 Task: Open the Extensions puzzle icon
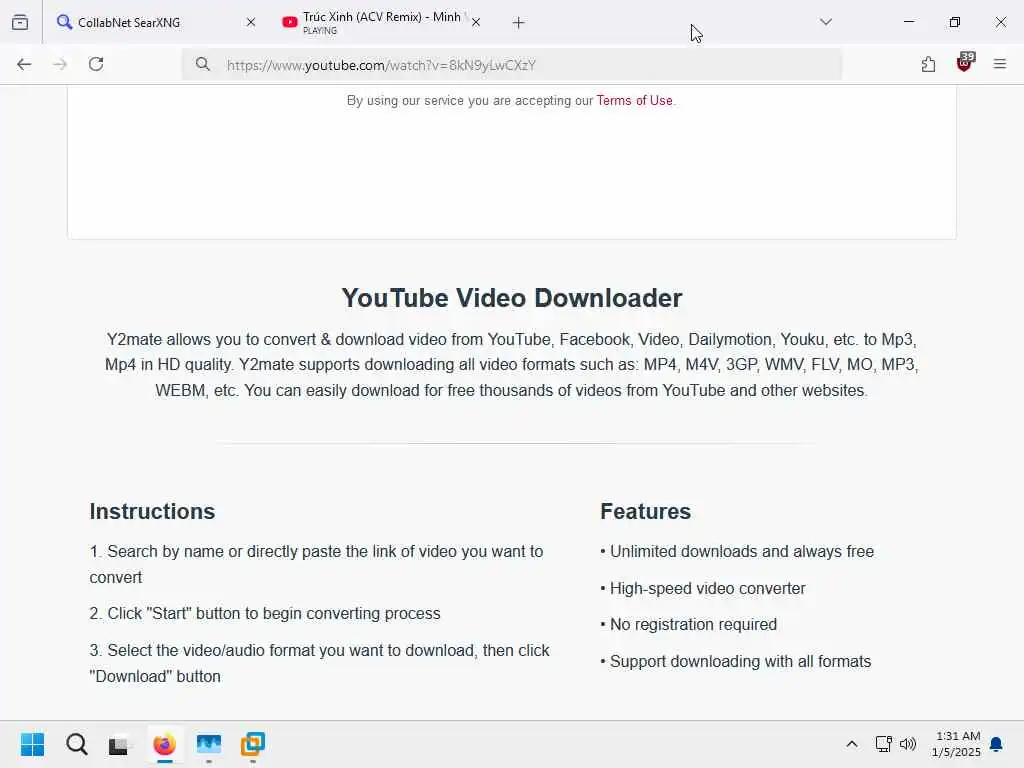coord(928,64)
